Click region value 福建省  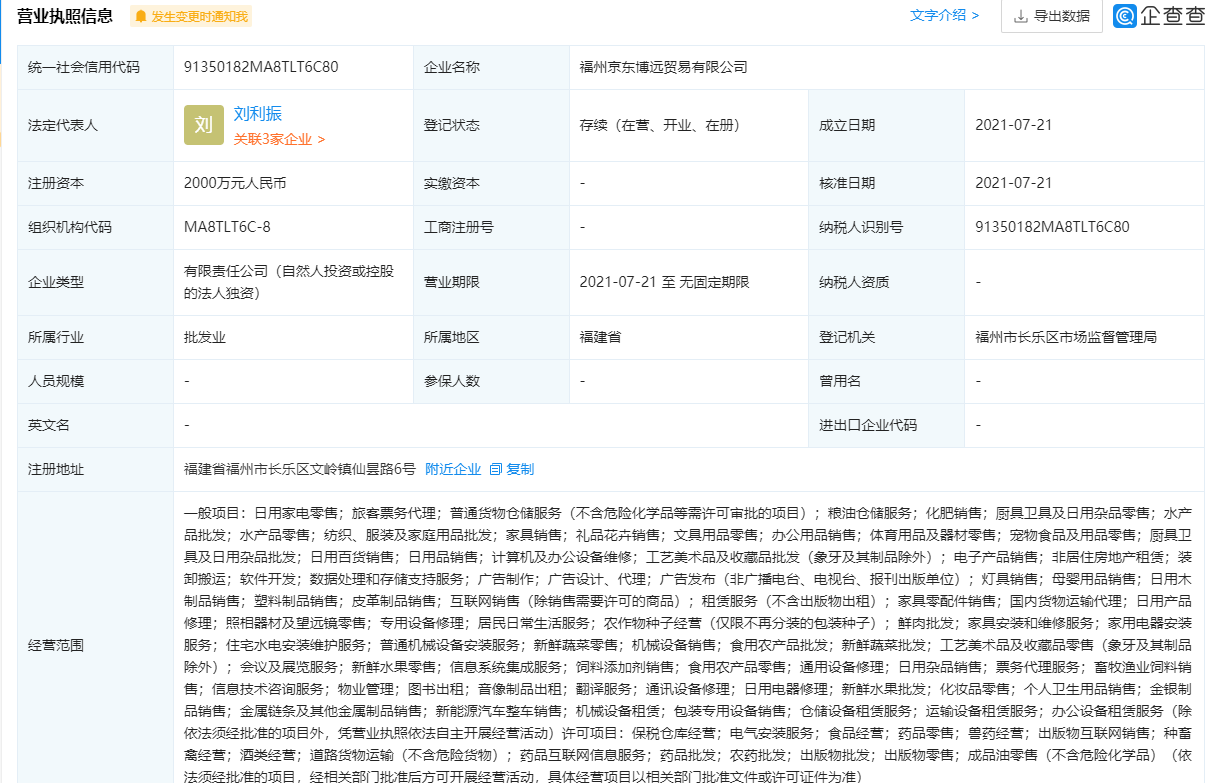pyautogui.click(x=600, y=337)
